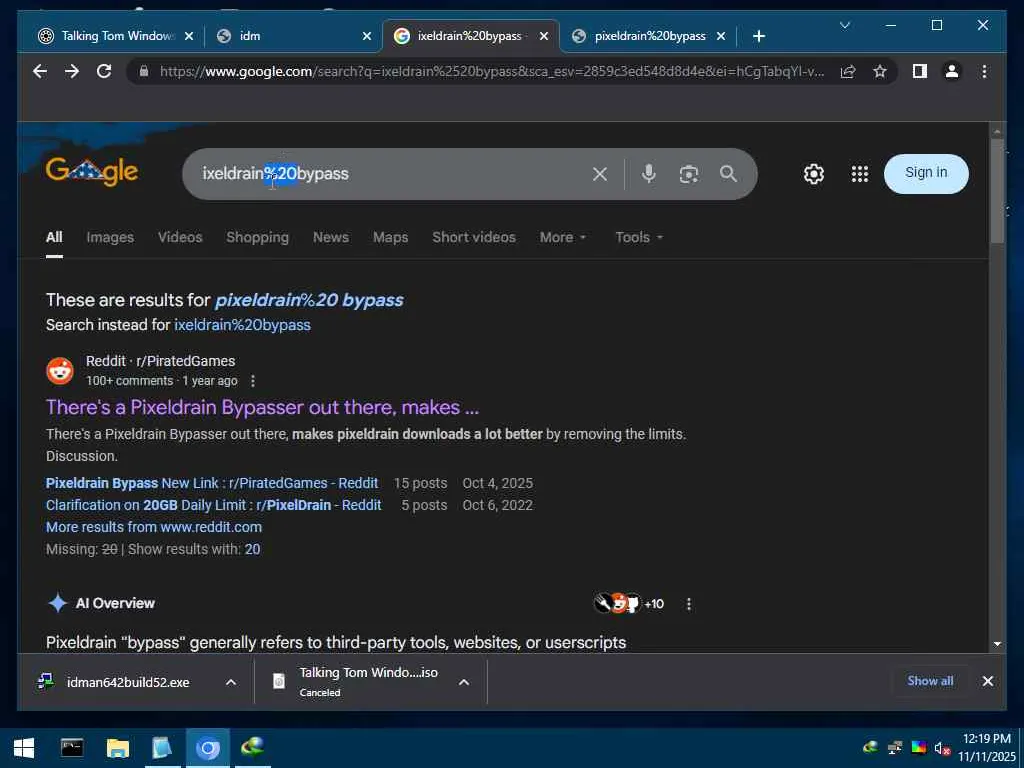This screenshot has width=1024, height=768.
Task: Go back to the previous page
Action: pos(40,71)
